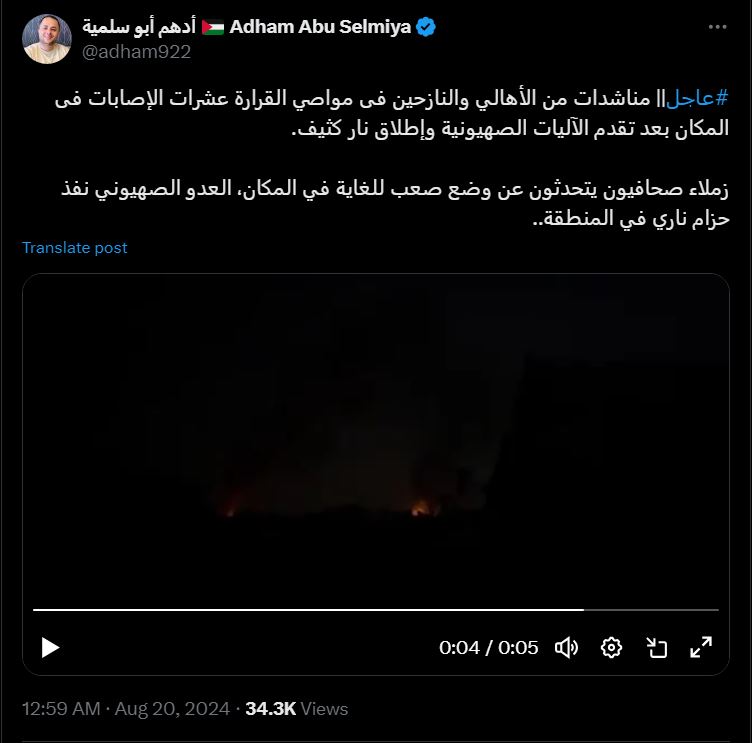
Task: Click the blue verified badge
Action: (425, 27)
